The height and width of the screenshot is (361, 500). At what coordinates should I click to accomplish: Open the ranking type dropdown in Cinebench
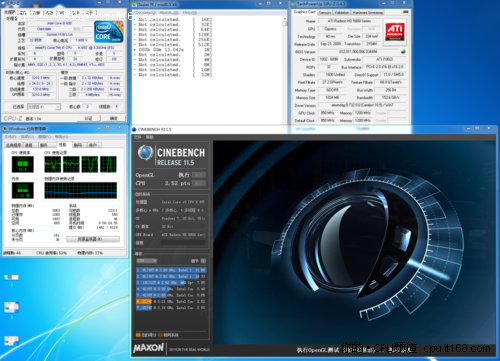(x=147, y=261)
